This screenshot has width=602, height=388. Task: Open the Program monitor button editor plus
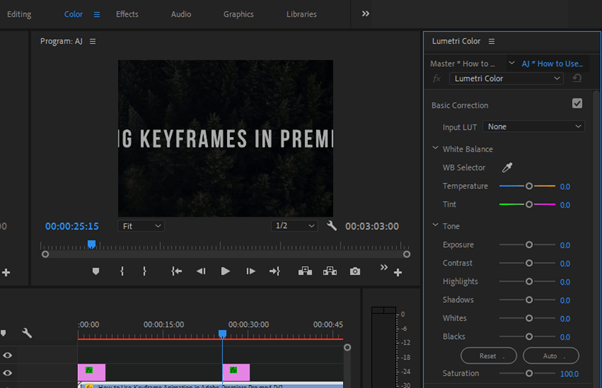pyautogui.click(x=398, y=272)
